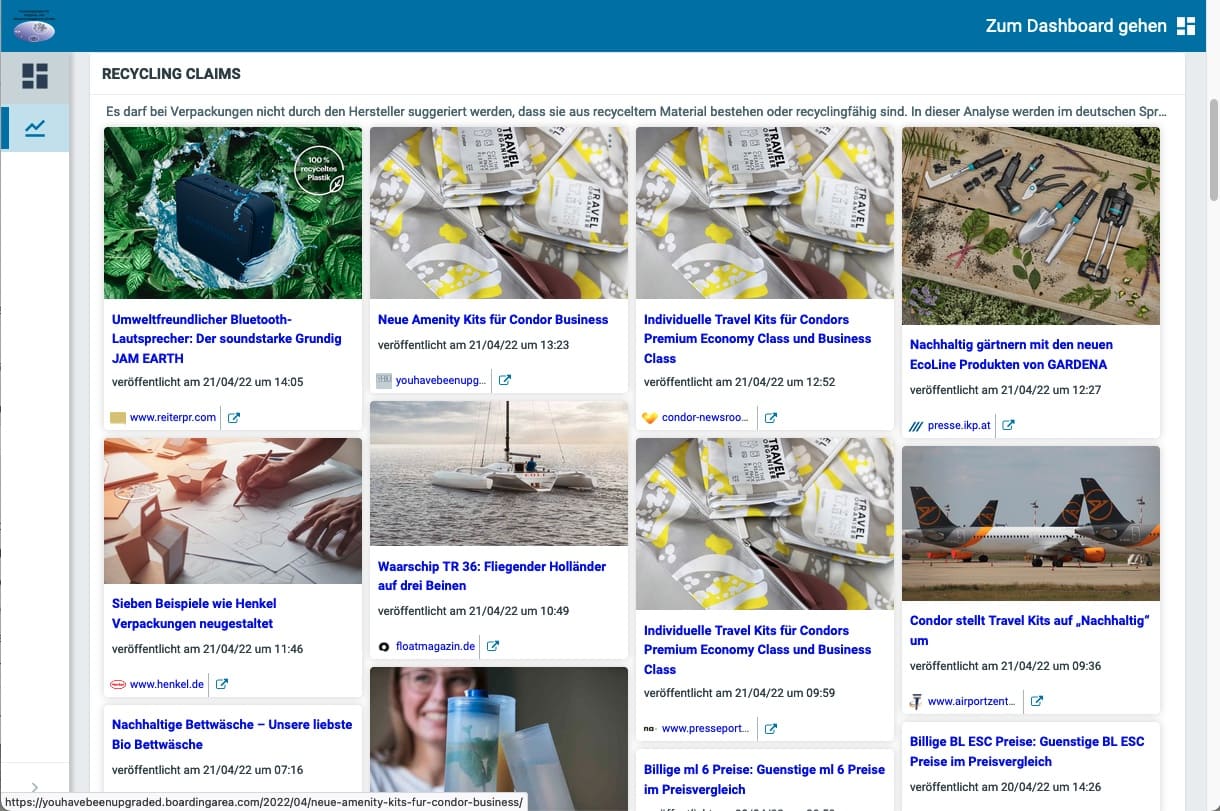1220x811 pixels.
Task: Click the company logo in top bar
Action: click(34, 26)
